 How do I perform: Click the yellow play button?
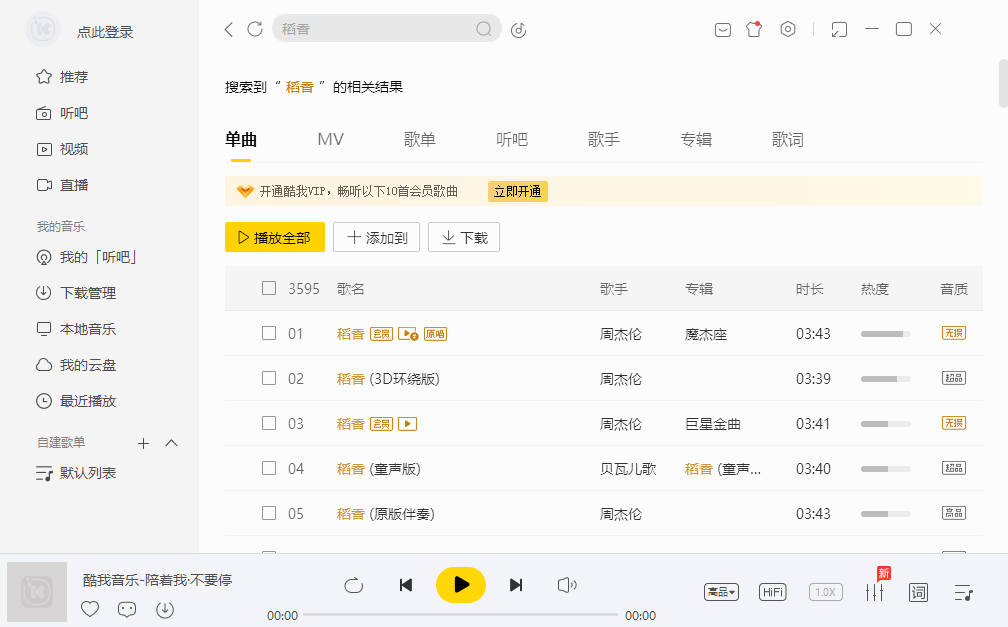pos(461,585)
